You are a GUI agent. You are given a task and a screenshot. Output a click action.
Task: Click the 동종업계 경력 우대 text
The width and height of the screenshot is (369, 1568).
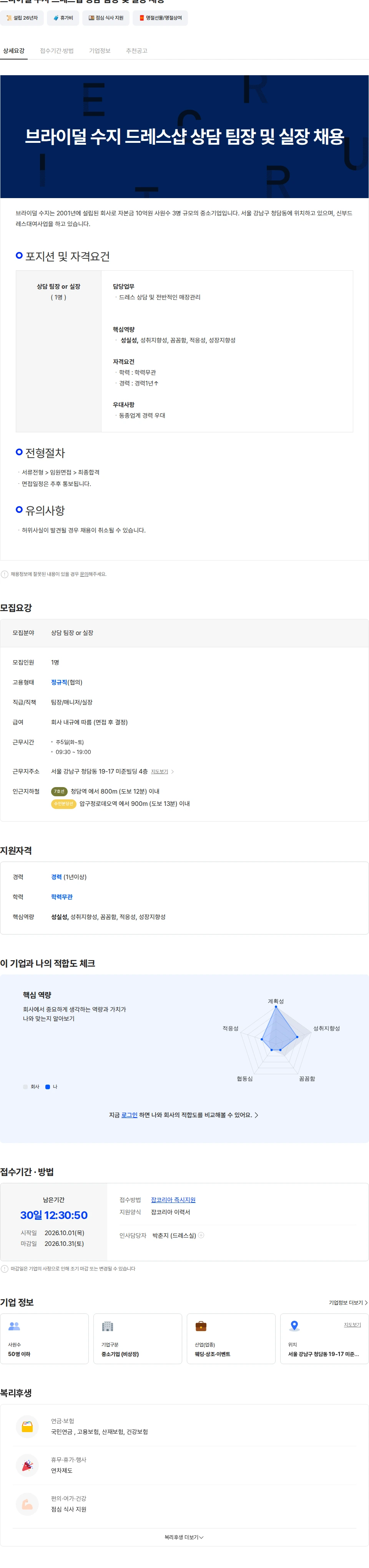[x=142, y=415]
